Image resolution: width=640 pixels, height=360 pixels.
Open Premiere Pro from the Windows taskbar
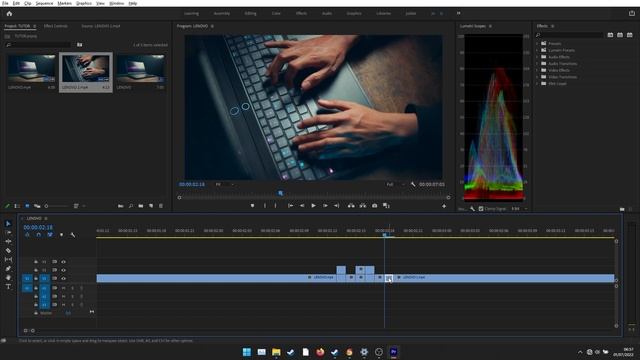[x=393, y=352]
